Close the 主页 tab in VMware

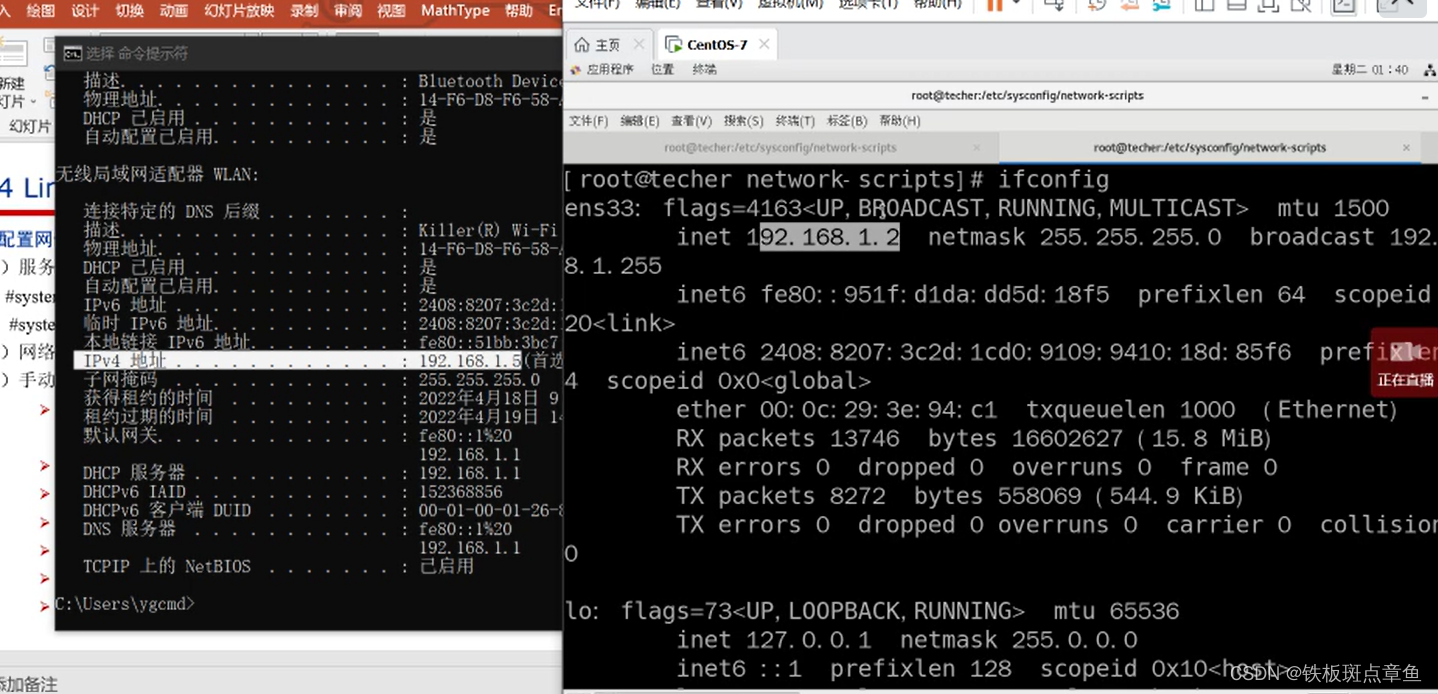[x=639, y=45]
